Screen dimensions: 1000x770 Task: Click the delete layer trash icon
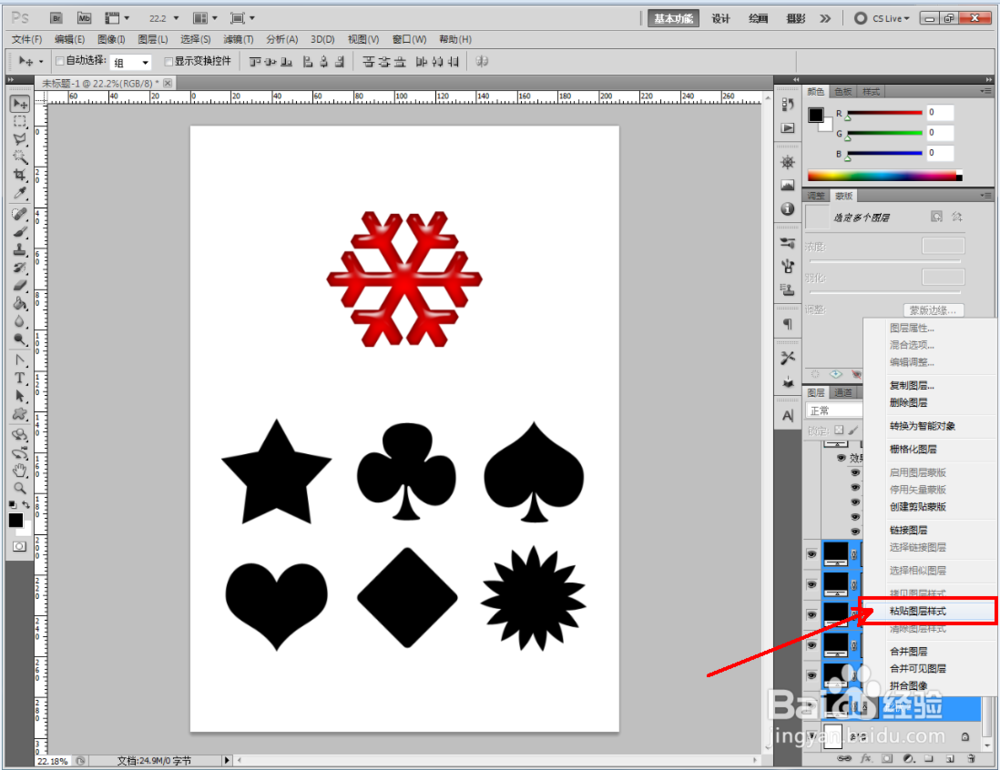point(971,759)
